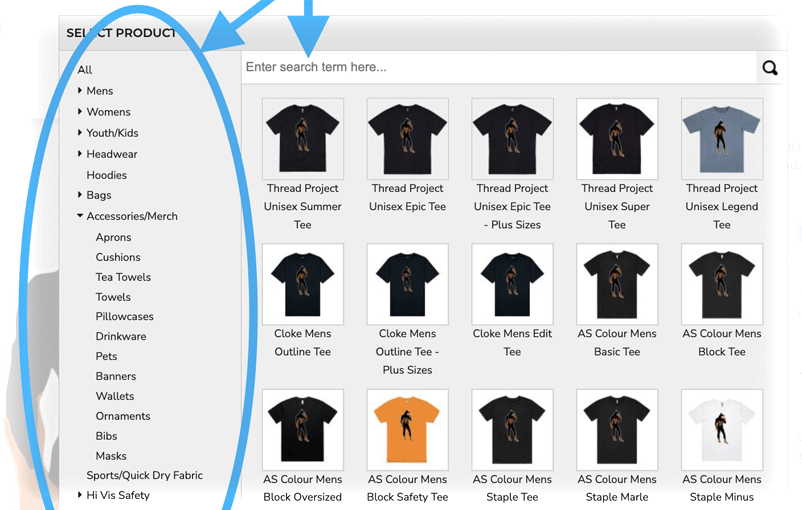Image resolution: width=802 pixels, height=510 pixels.
Task: Click 'AS Colour Mens Block Tee' label
Action: (x=722, y=343)
